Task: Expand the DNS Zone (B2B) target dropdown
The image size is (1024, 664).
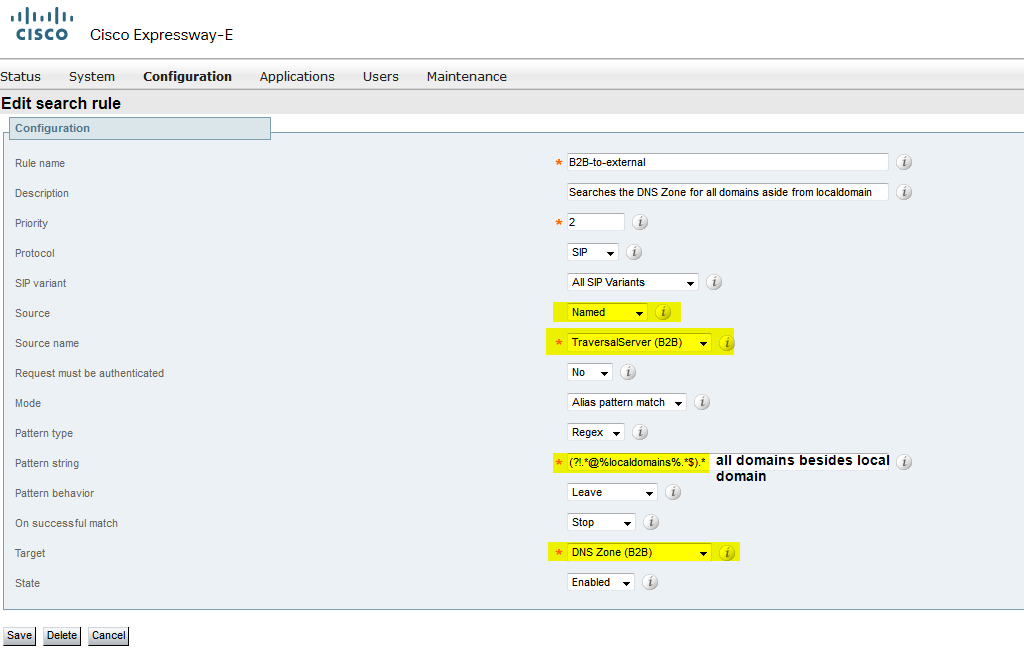Action: click(639, 552)
